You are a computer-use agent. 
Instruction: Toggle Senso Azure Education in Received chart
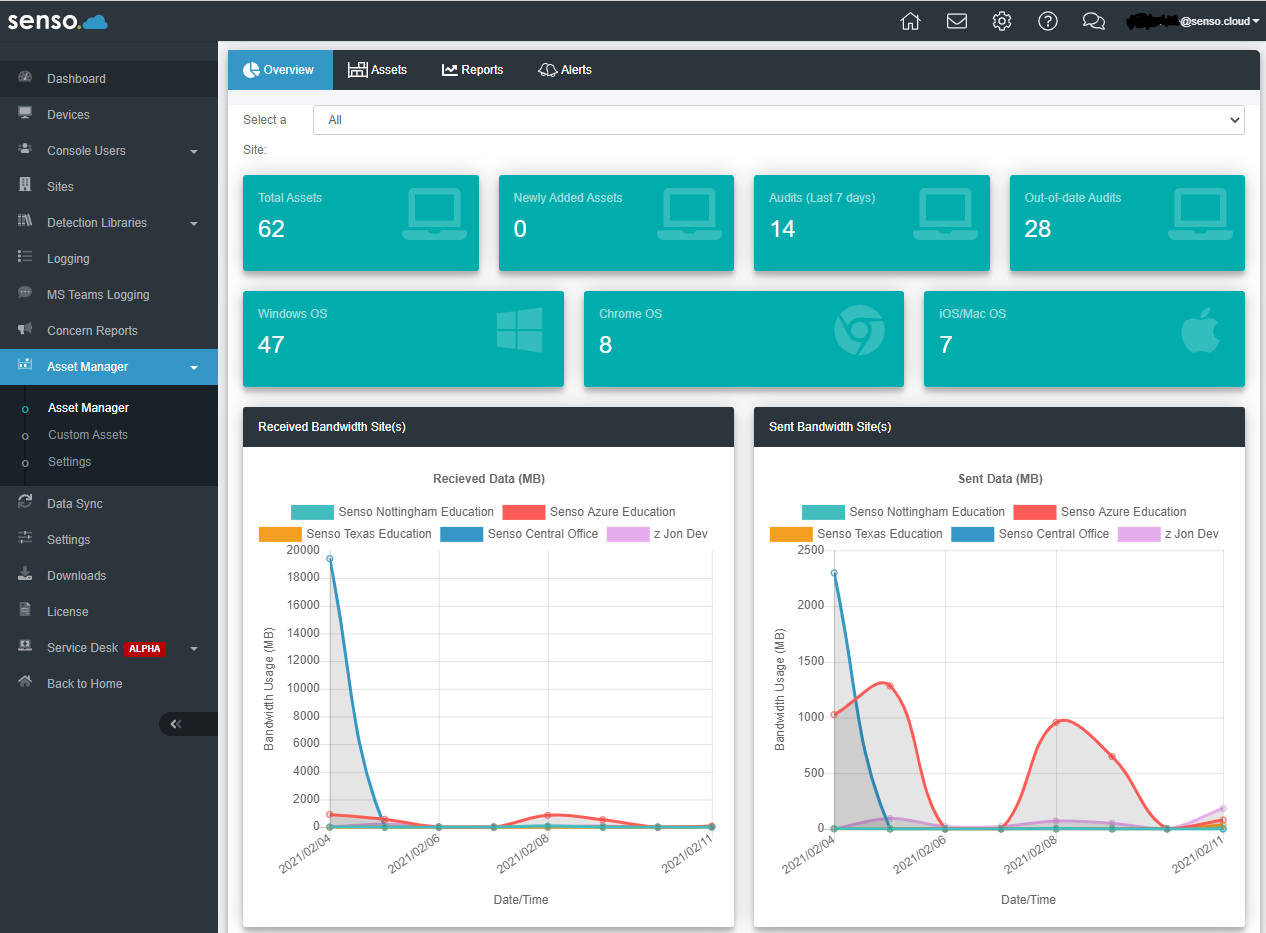click(589, 512)
